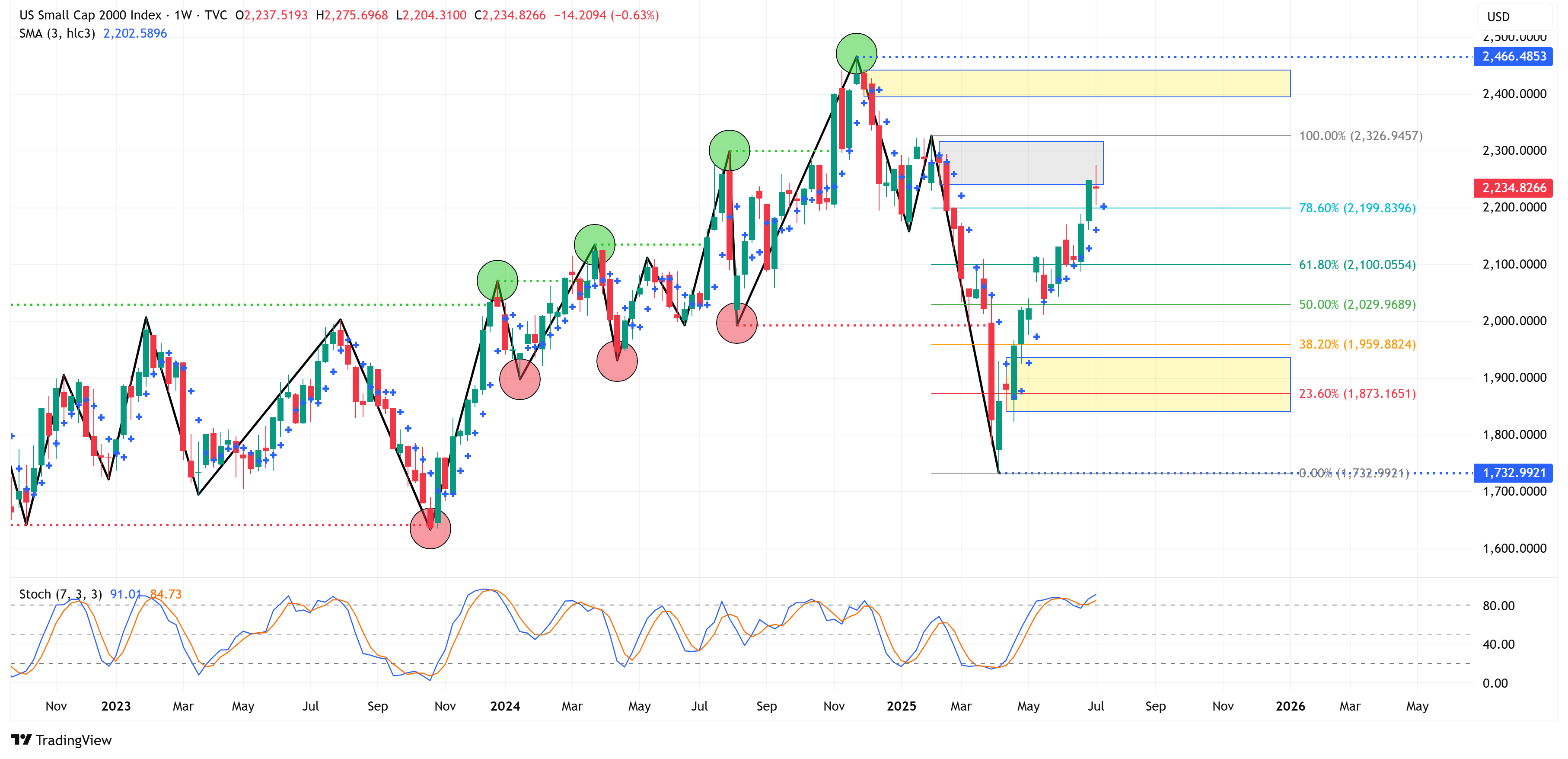Select the SMA (3, hlc3) indicator legend

pos(57,33)
